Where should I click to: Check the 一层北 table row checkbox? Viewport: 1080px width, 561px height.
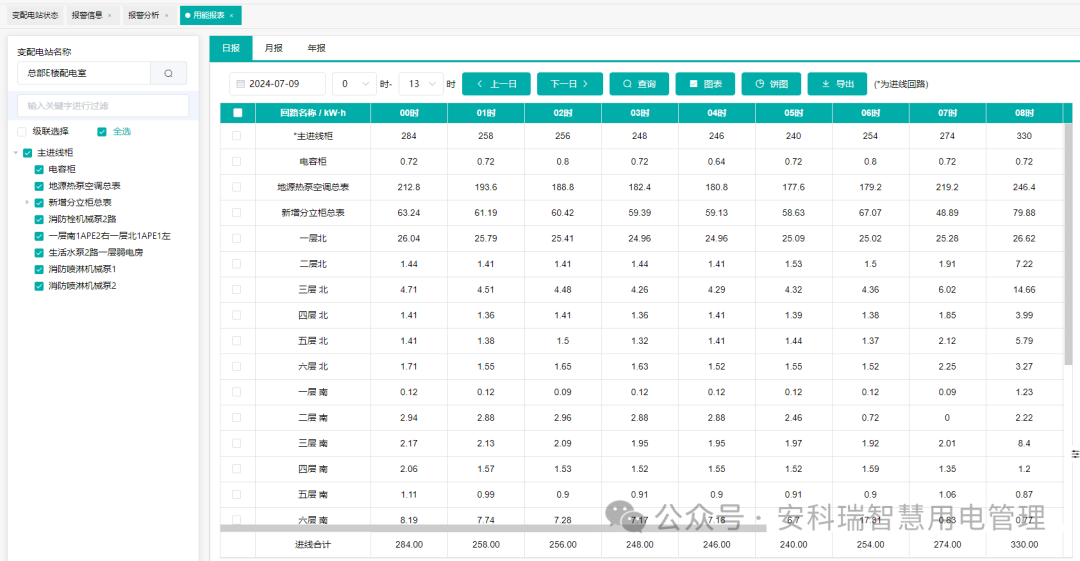pos(237,238)
